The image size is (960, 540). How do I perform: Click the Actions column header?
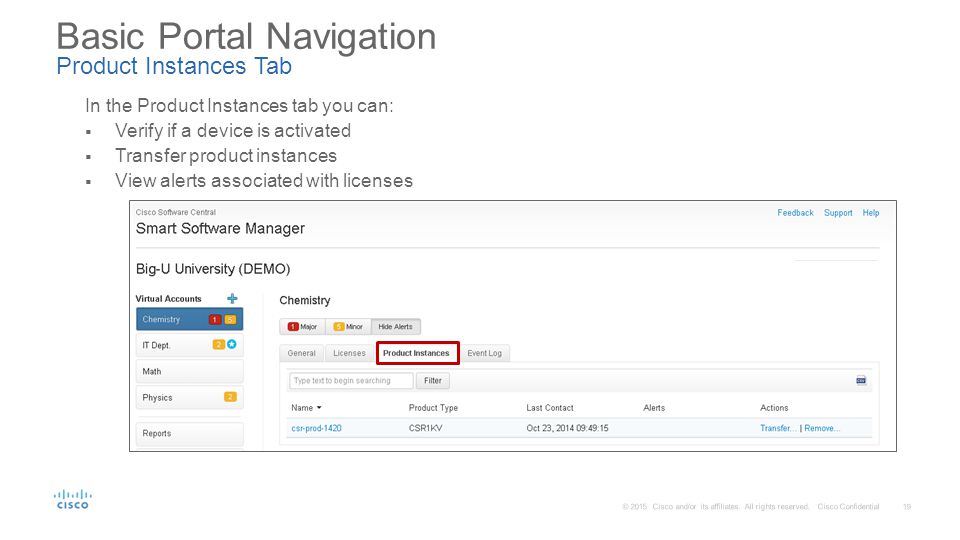coord(774,408)
